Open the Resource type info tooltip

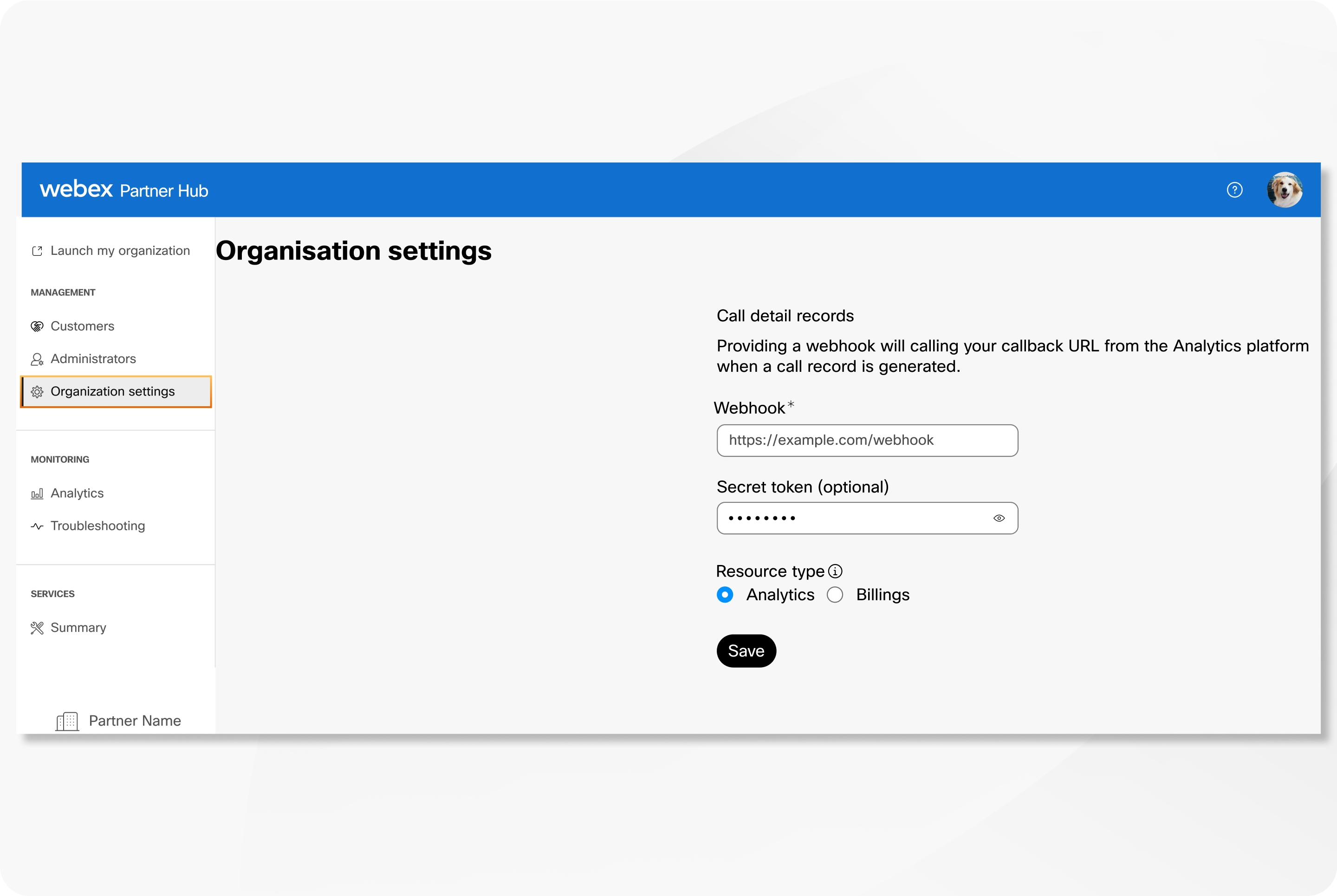click(x=836, y=570)
